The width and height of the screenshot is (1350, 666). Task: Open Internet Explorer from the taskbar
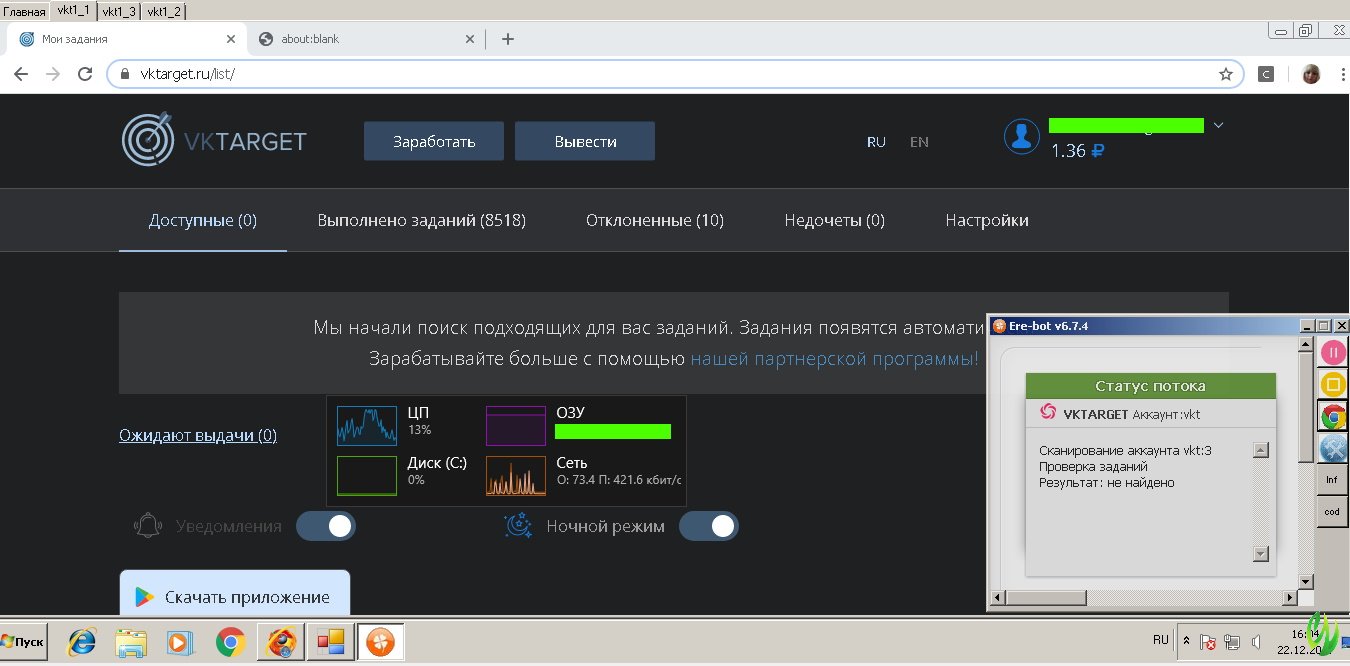pyautogui.click(x=84, y=641)
